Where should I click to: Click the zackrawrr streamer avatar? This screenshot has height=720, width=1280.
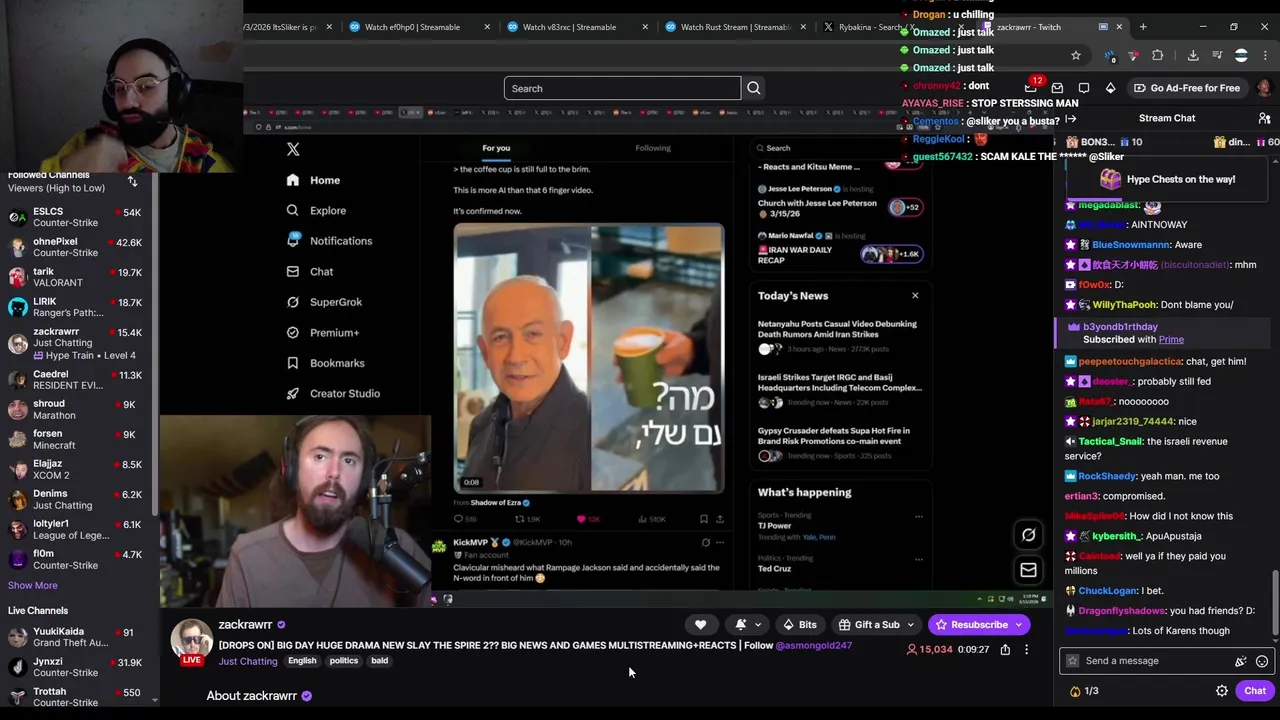click(x=191, y=641)
